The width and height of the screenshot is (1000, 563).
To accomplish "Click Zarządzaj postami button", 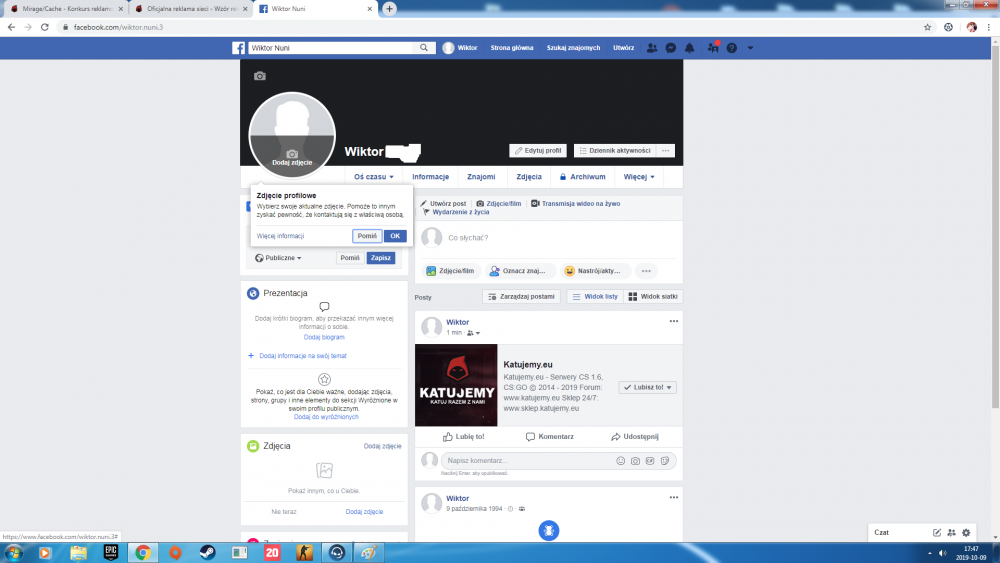I will 522,296.
